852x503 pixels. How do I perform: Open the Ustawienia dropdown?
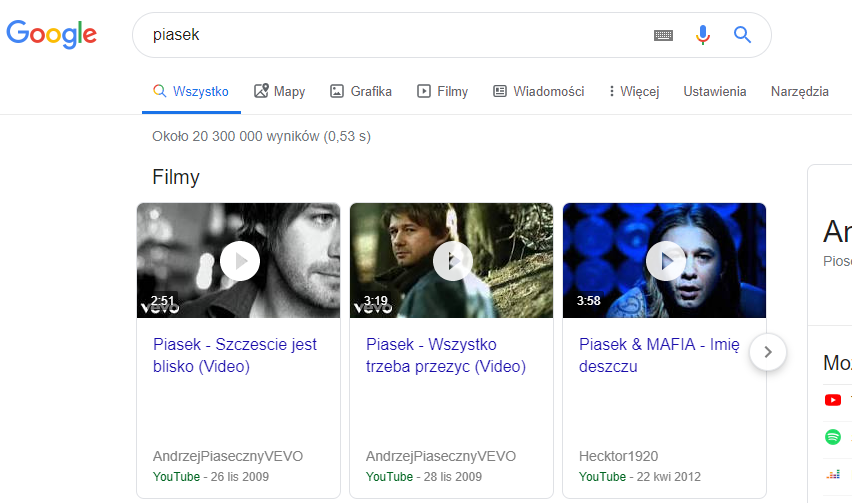pyautogui.click(x=714, y=92)
